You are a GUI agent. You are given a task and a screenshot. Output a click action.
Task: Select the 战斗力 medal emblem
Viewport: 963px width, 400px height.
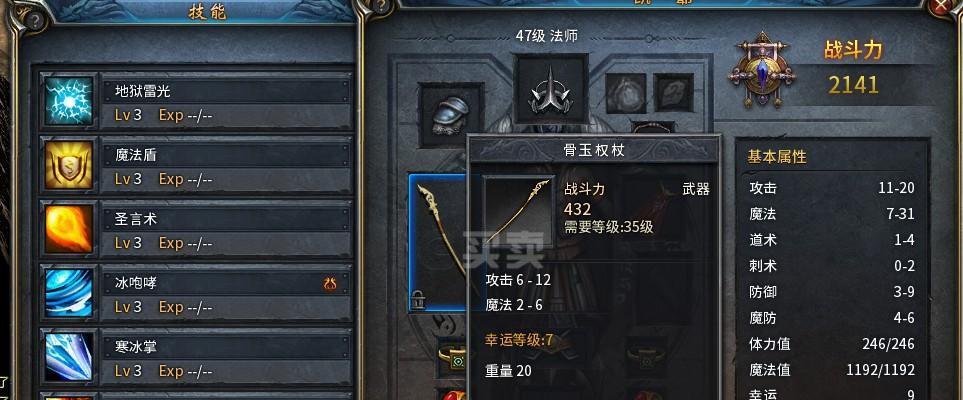[x=762, y=69]
